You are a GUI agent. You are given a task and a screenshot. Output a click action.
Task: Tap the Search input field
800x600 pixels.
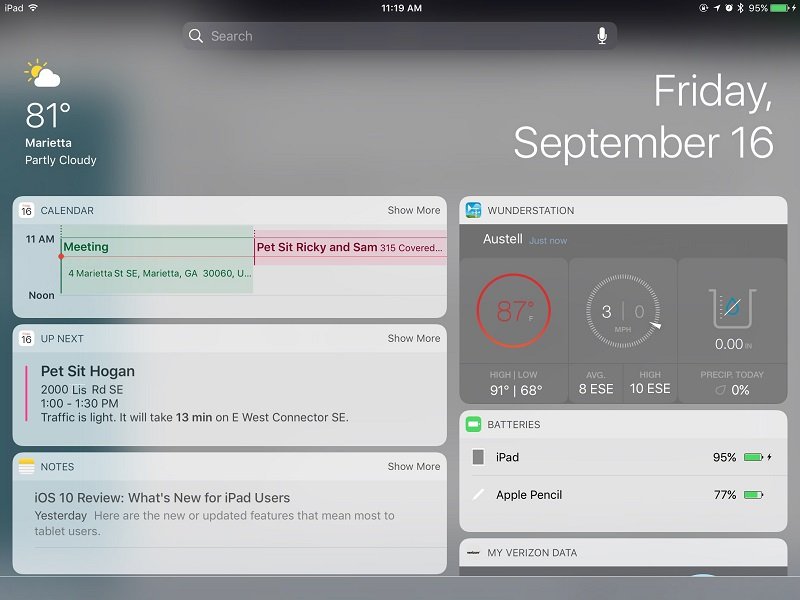(399, 36)
